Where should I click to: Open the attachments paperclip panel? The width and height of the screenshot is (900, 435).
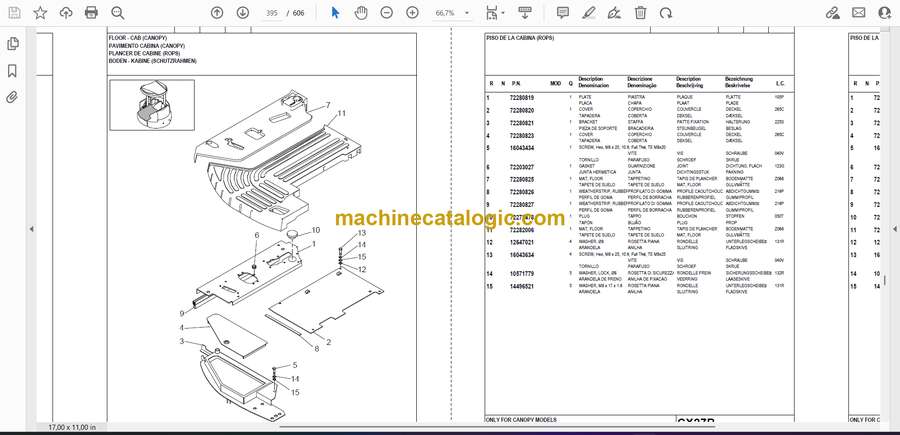(x=12, y=97)
